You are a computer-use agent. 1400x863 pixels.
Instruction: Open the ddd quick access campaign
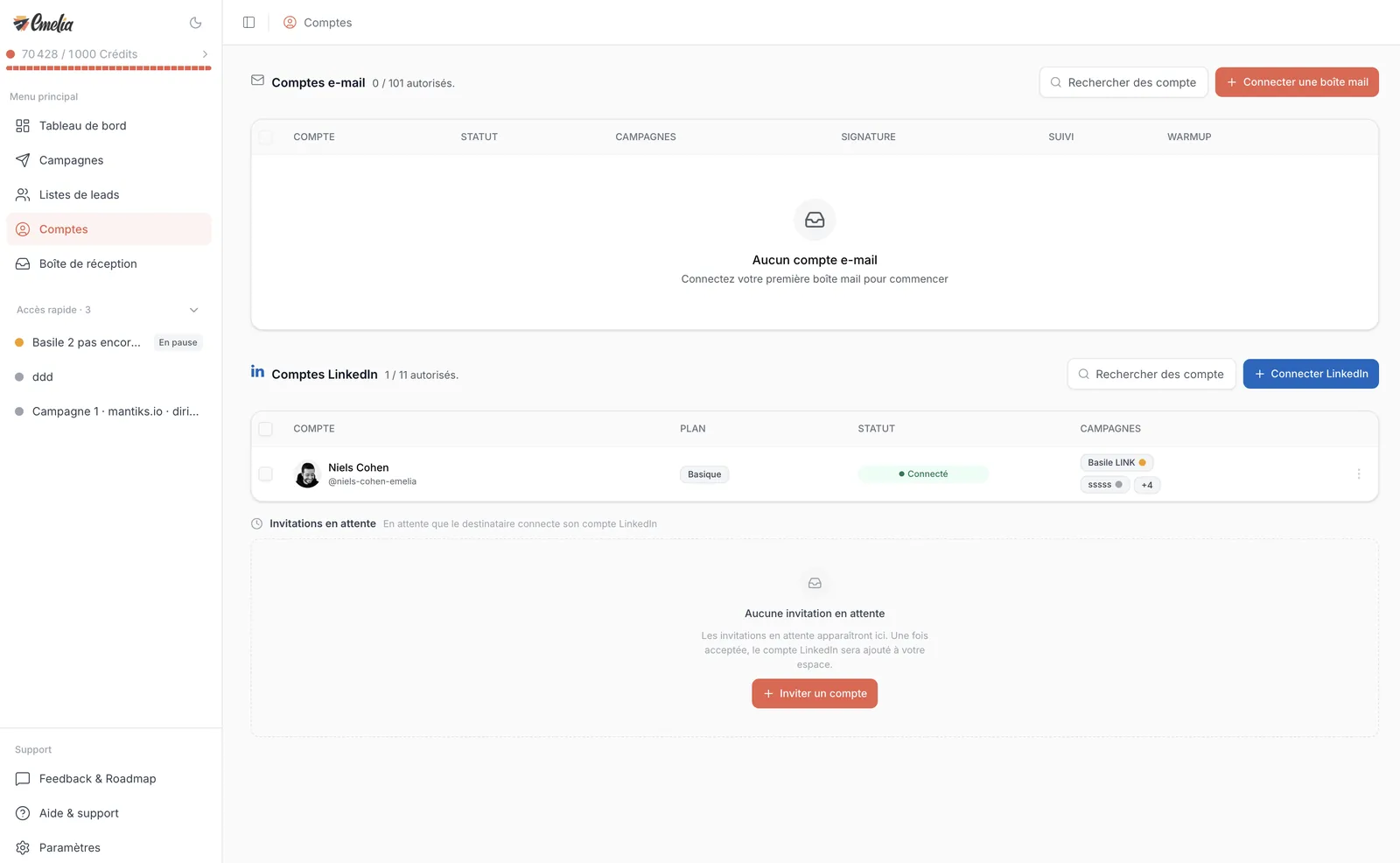pyautogui.click(x=108, y=377)
